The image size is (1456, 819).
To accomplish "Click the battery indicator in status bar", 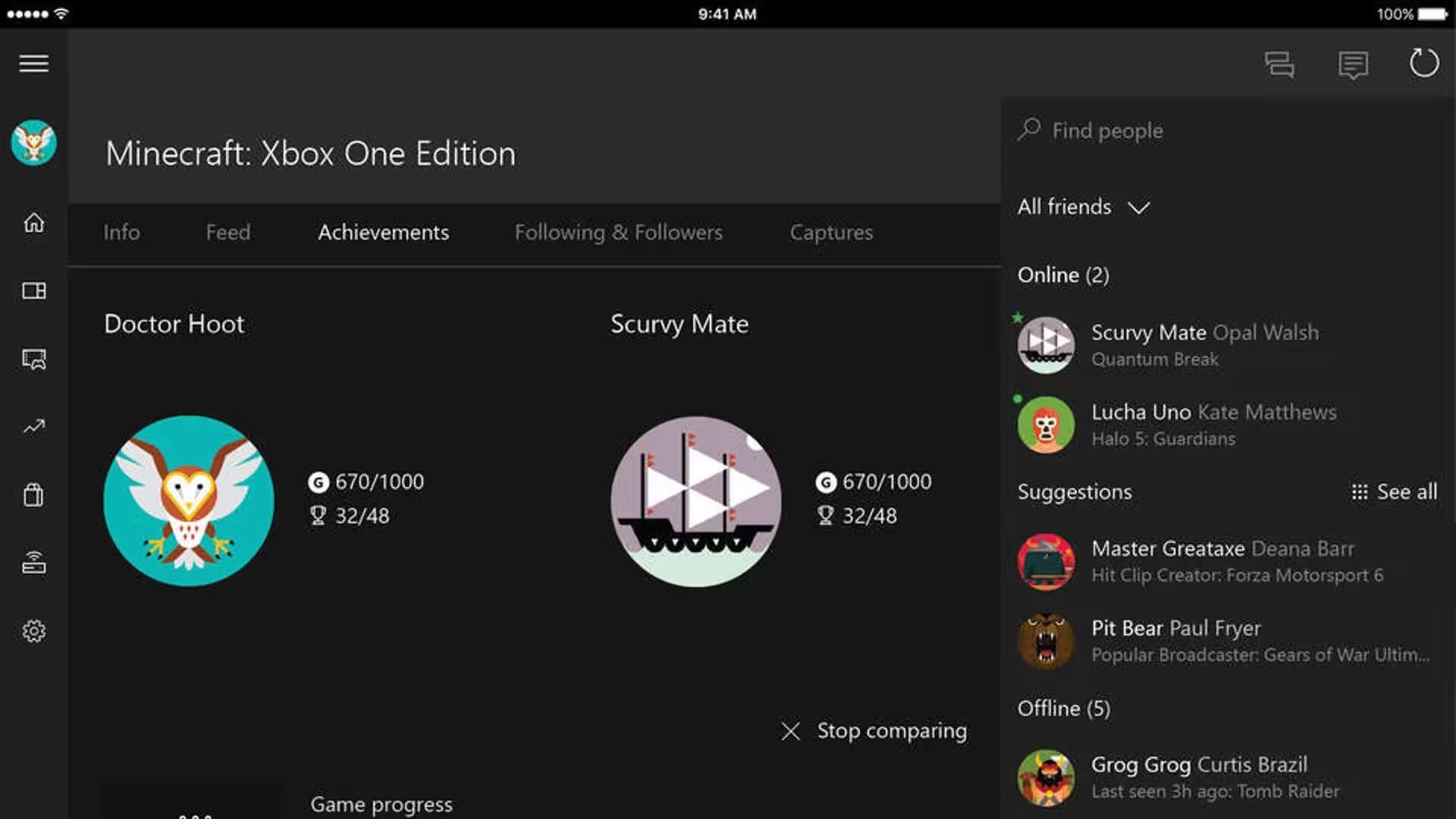I will 1433,14.
